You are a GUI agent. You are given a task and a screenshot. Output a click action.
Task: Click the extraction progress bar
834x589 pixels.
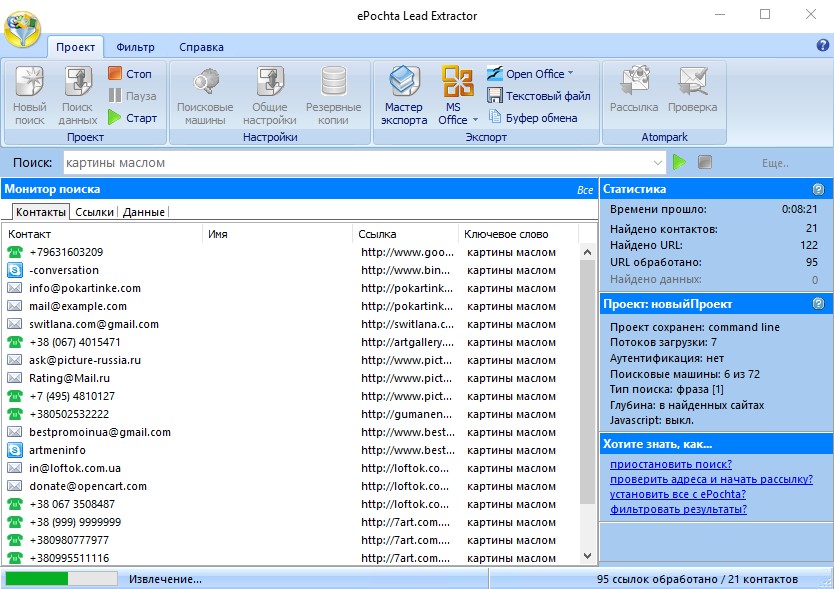coord(61,578)
